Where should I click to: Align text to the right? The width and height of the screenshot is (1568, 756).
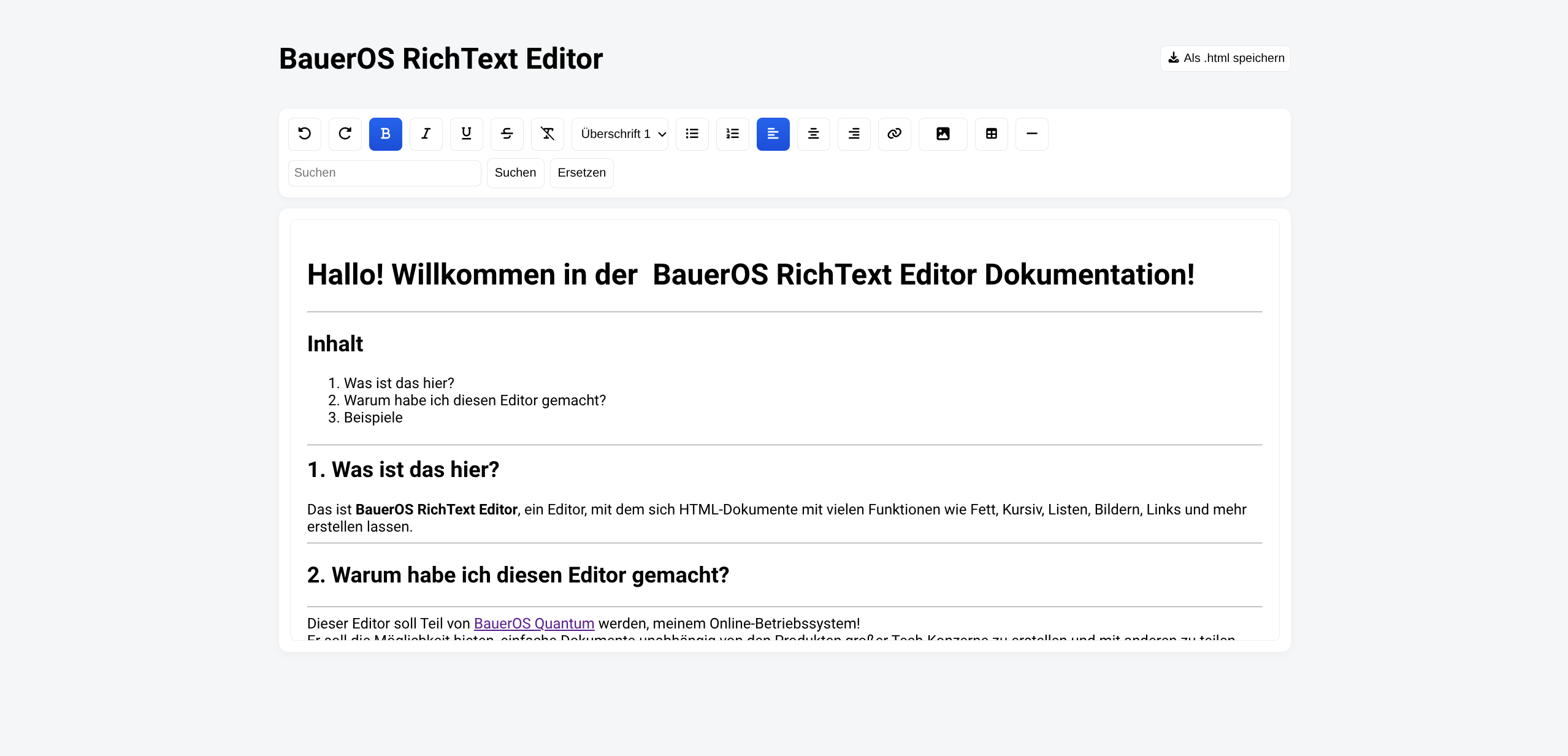point(854,134)
